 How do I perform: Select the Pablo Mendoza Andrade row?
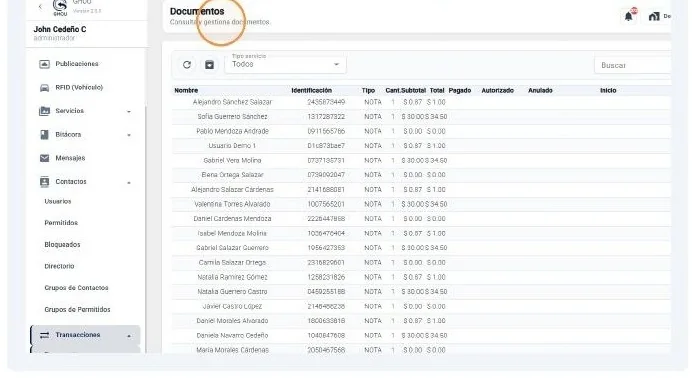421,131
